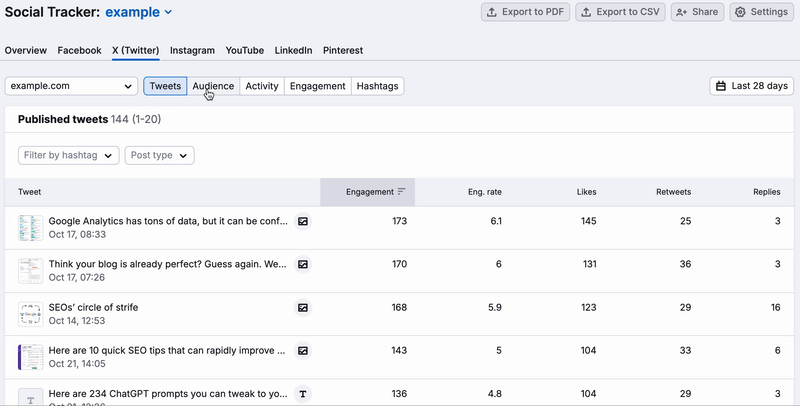
Task: Select the X (Twitter) tab
Action: pyautogui.click(x=136, y=50)
